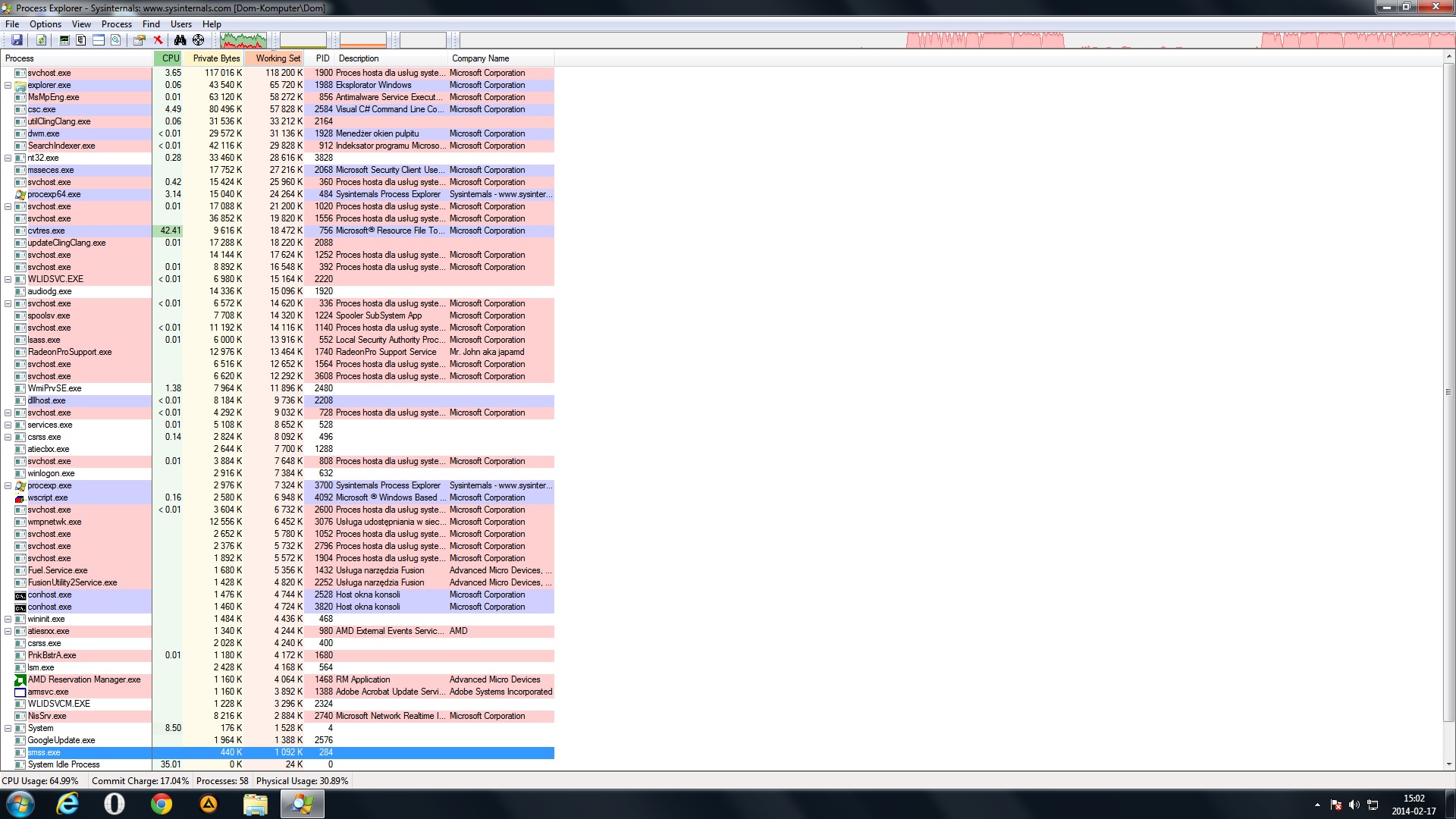Collapse the services.exe process tree
The width and height of the screenshot is (1456, 819).
tap(8, 425)
